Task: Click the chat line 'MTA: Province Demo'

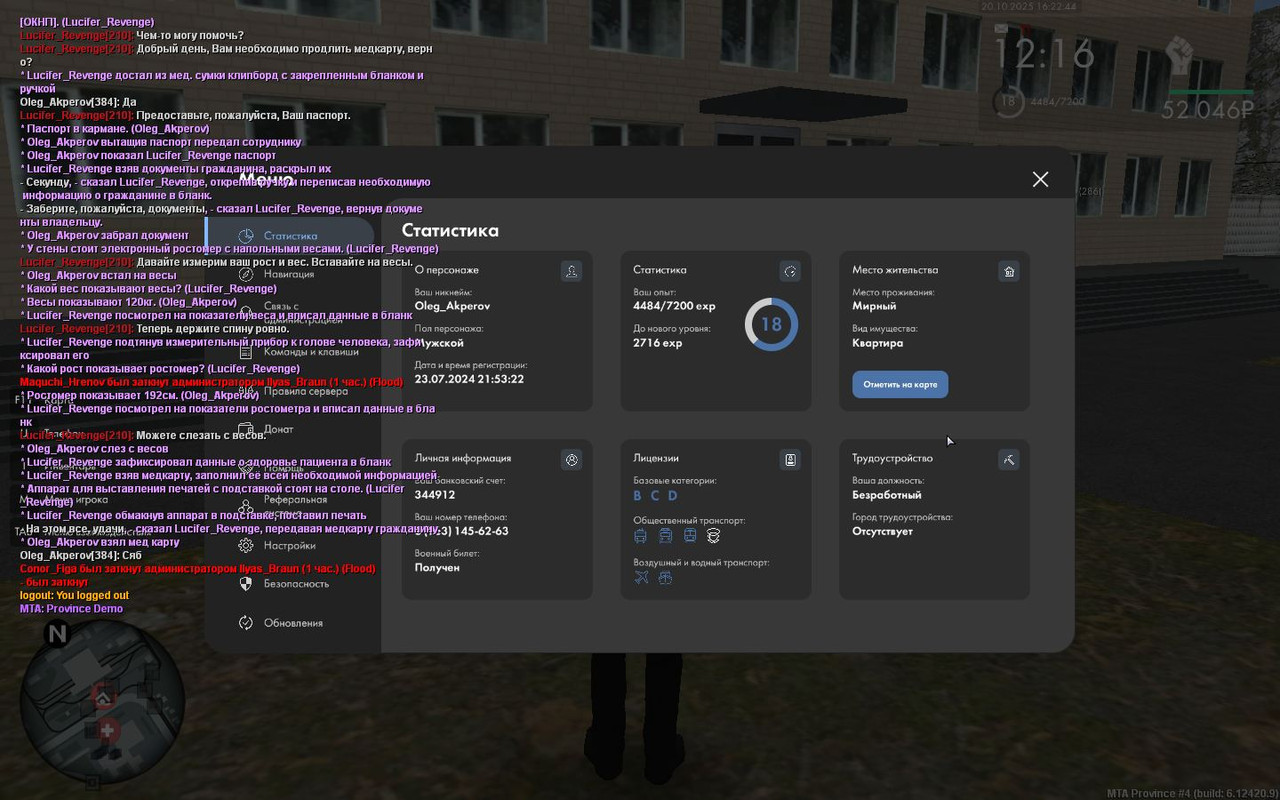Action: pos(71,608)
